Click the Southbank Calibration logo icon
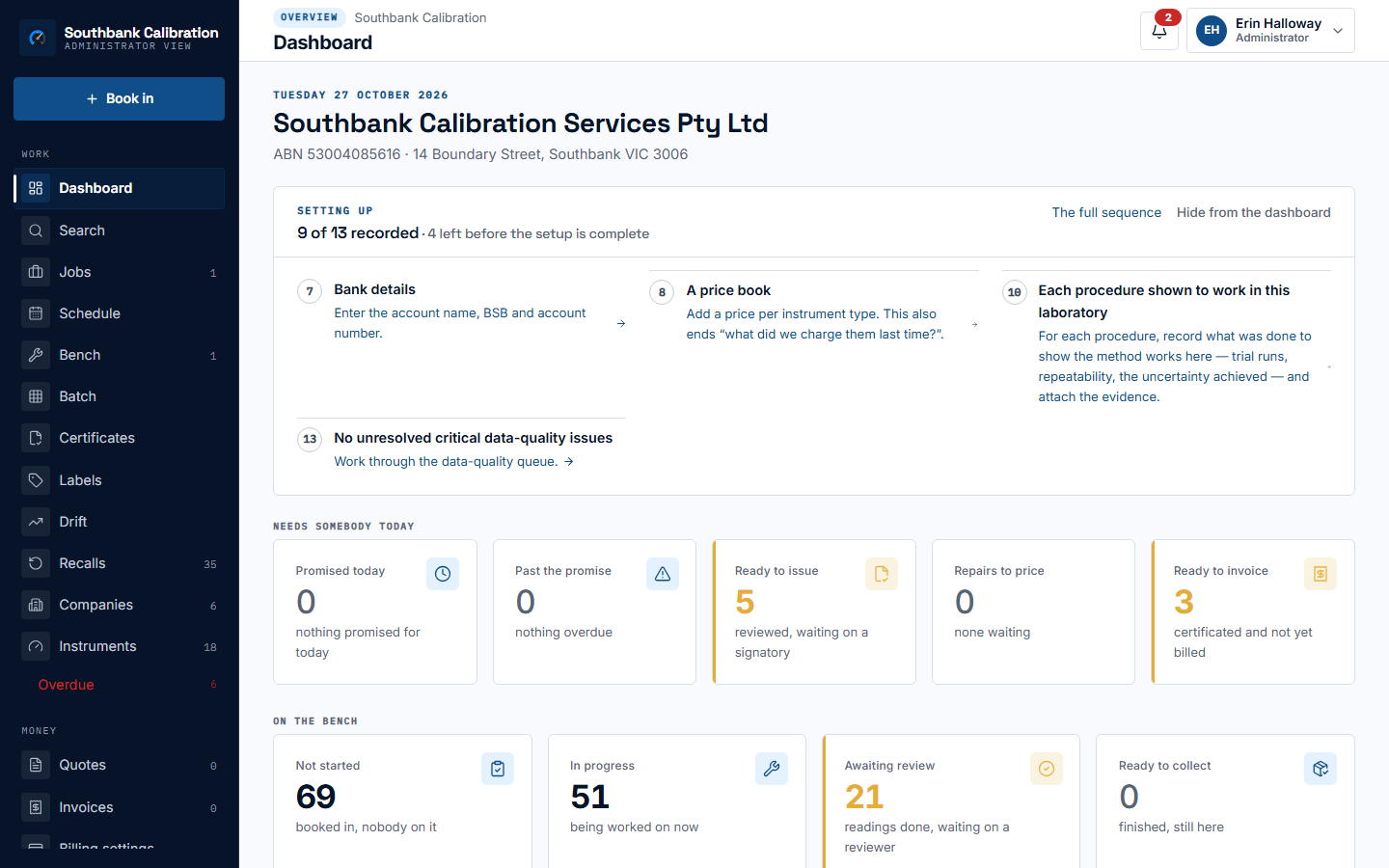Viewport: 1389px width, 868px height. coord(38,38)
